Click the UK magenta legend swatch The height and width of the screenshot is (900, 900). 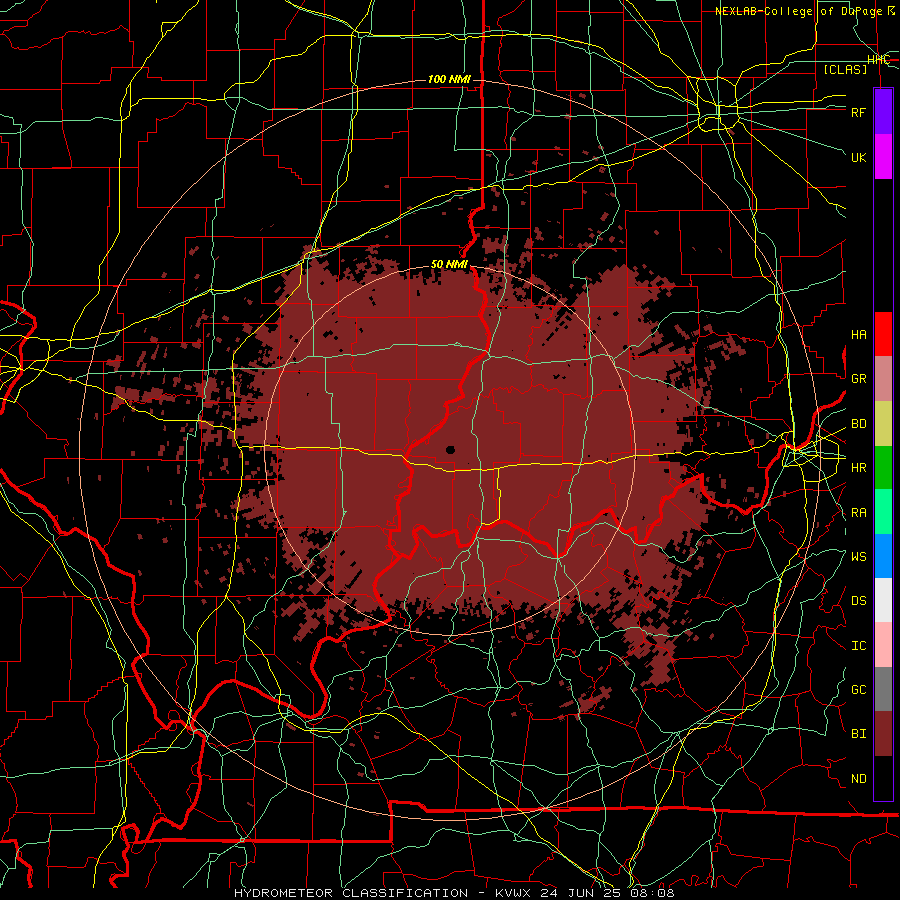tap(883, 157)
